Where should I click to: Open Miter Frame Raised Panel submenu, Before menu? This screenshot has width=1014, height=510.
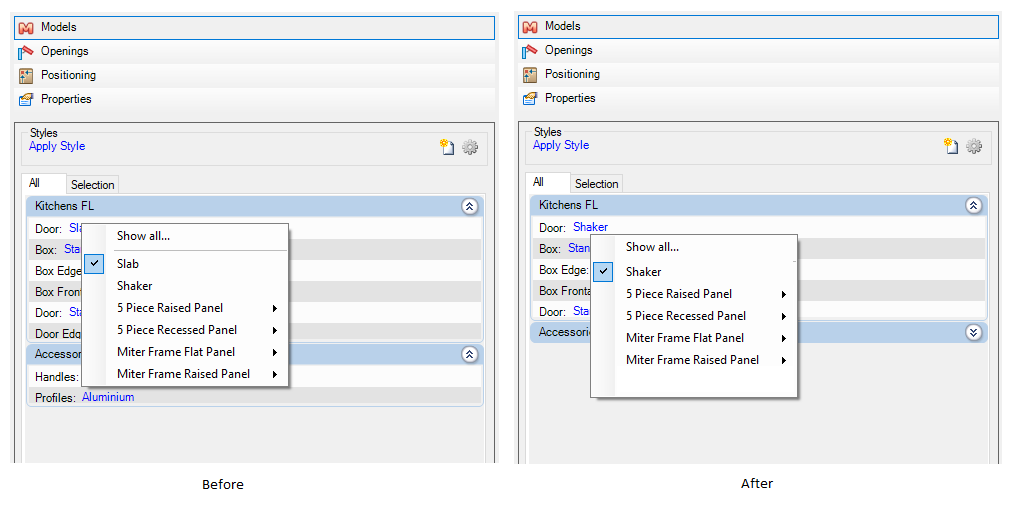pyautogui.click(x=185, y=374)
